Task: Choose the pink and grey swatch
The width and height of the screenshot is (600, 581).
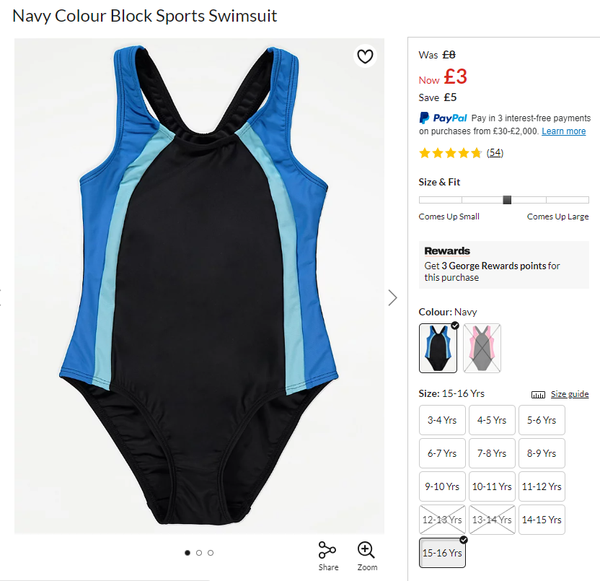Action: pos(482,348)
